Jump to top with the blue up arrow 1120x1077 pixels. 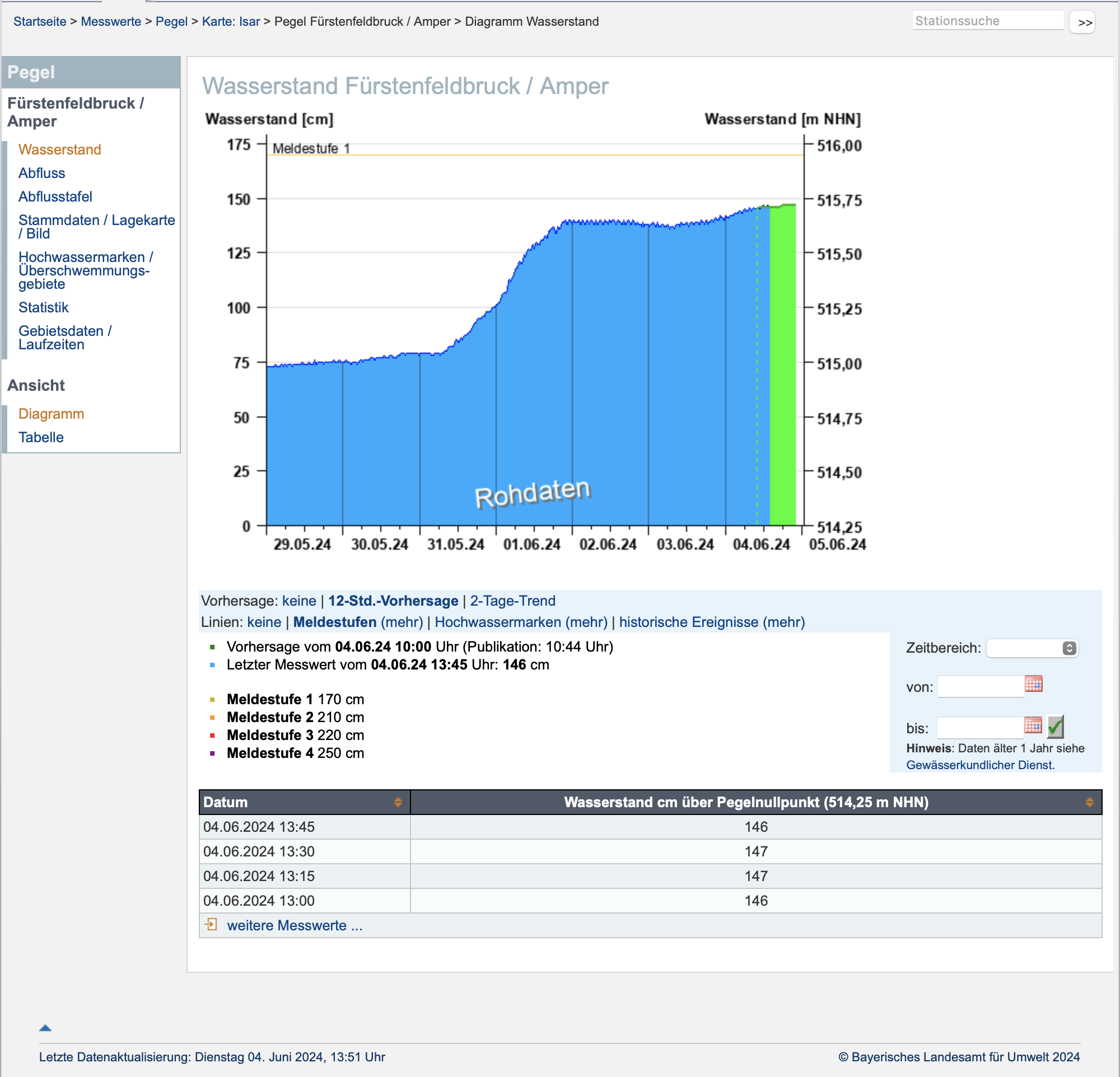pos(45,1028)
